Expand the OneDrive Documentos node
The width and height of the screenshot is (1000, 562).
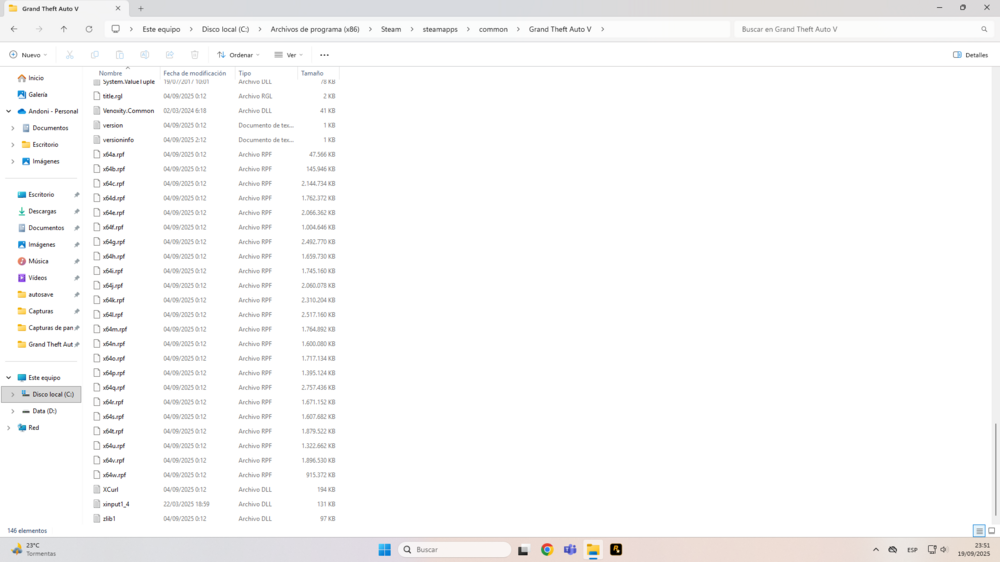pos(13,128)
